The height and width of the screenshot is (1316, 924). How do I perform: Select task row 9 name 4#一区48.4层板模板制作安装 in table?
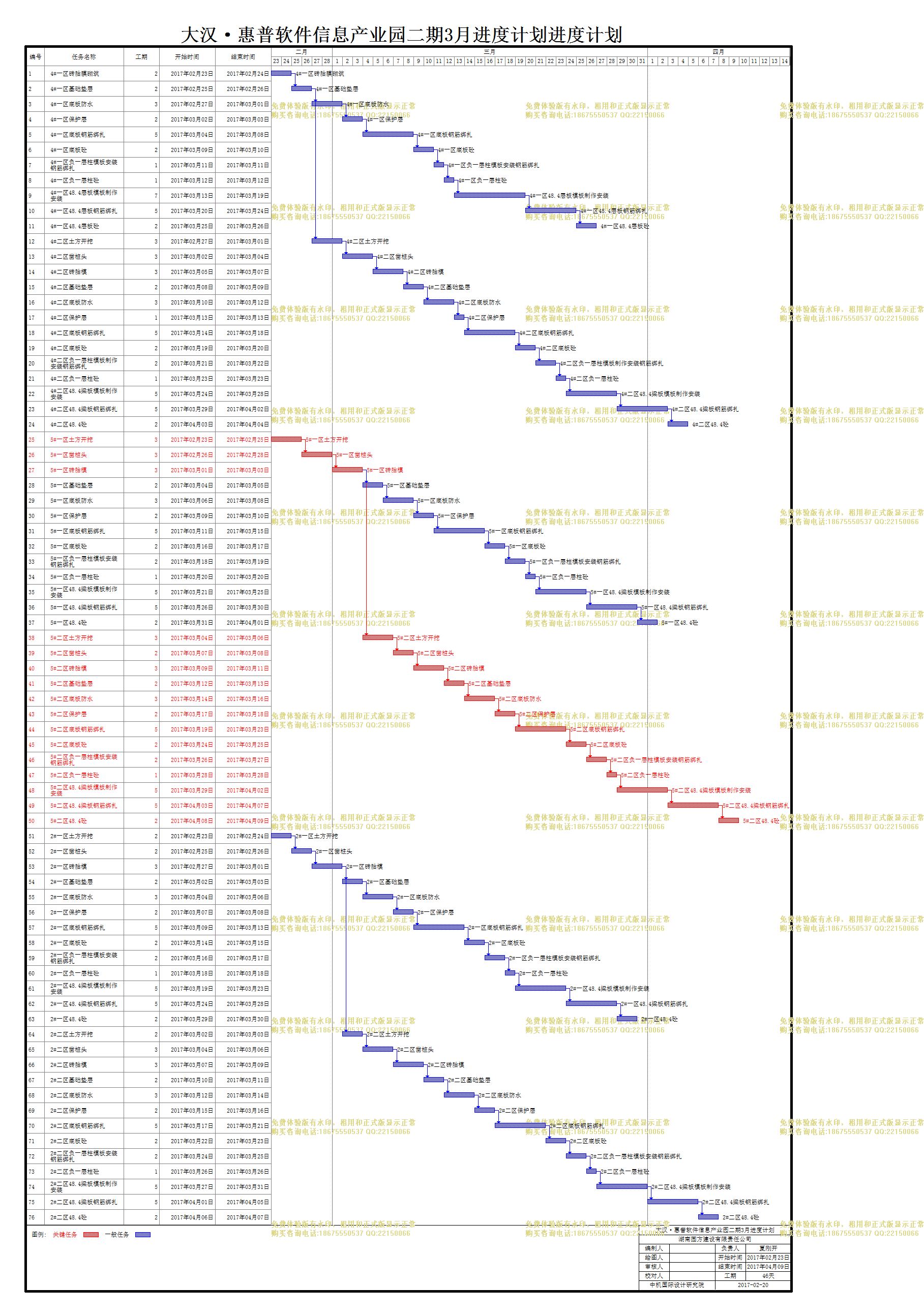[x=84, y=196]
